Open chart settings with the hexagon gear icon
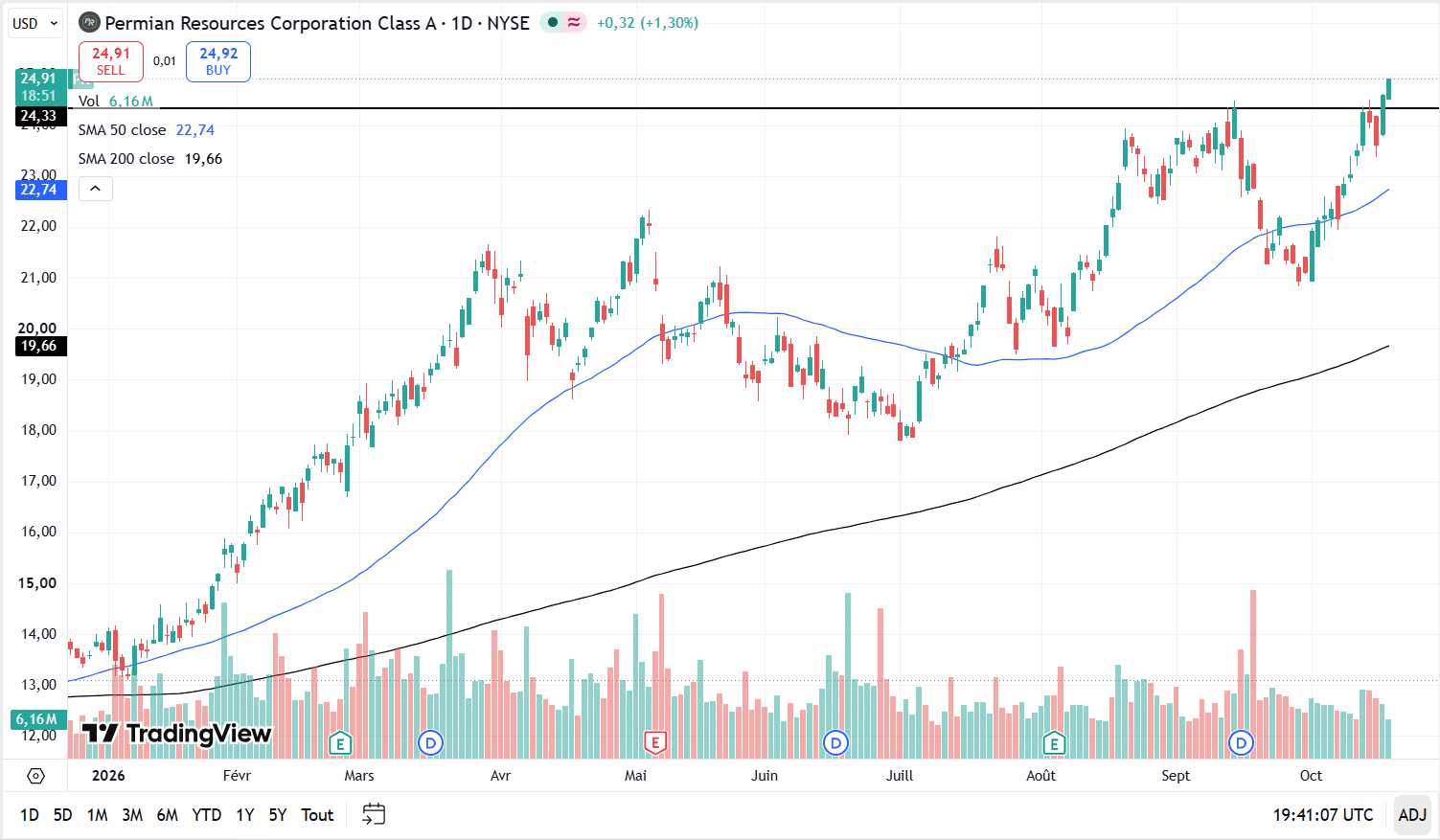 pos(35,776)
